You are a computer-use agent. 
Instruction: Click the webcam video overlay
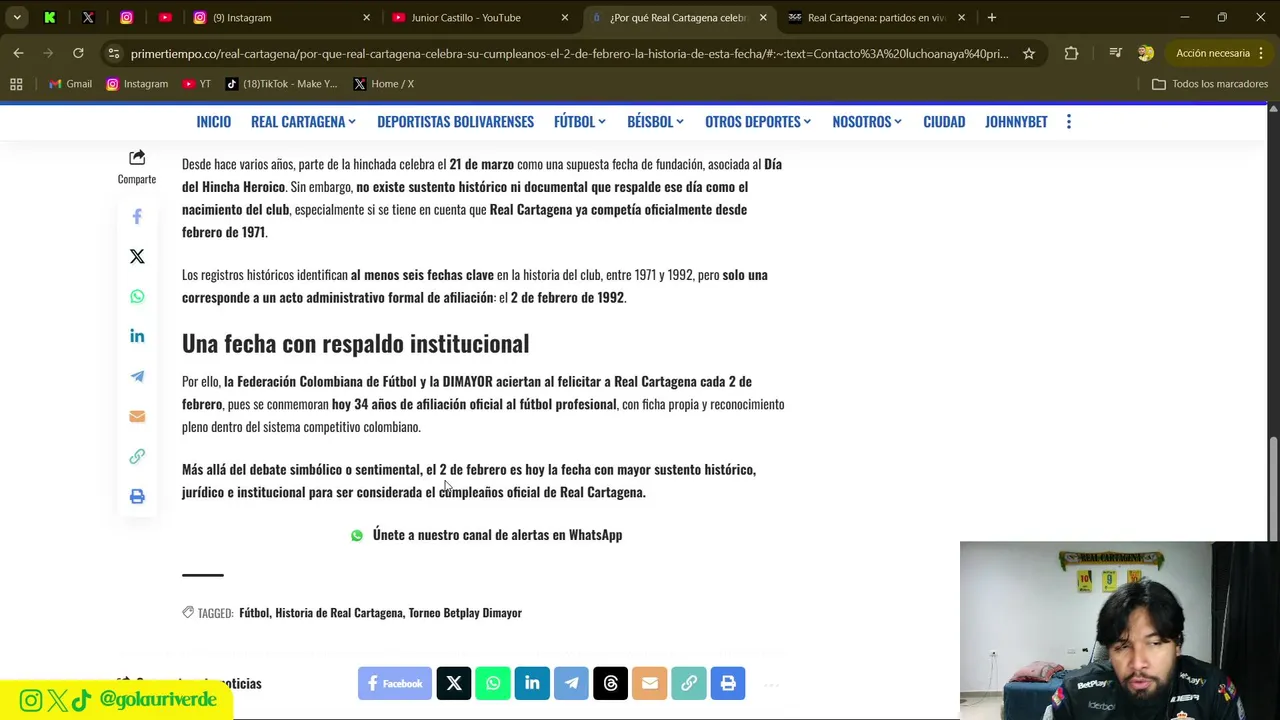pos(1119,630)
